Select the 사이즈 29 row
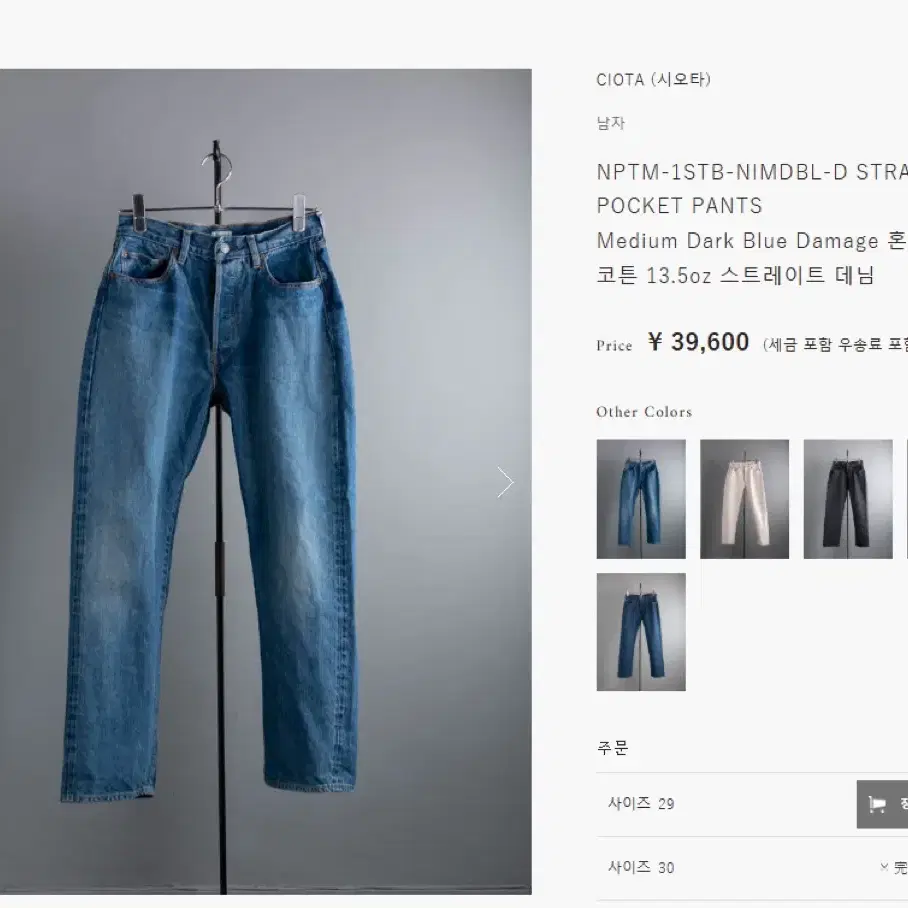This screenshot has width=908, height=908. coord(752,804)
